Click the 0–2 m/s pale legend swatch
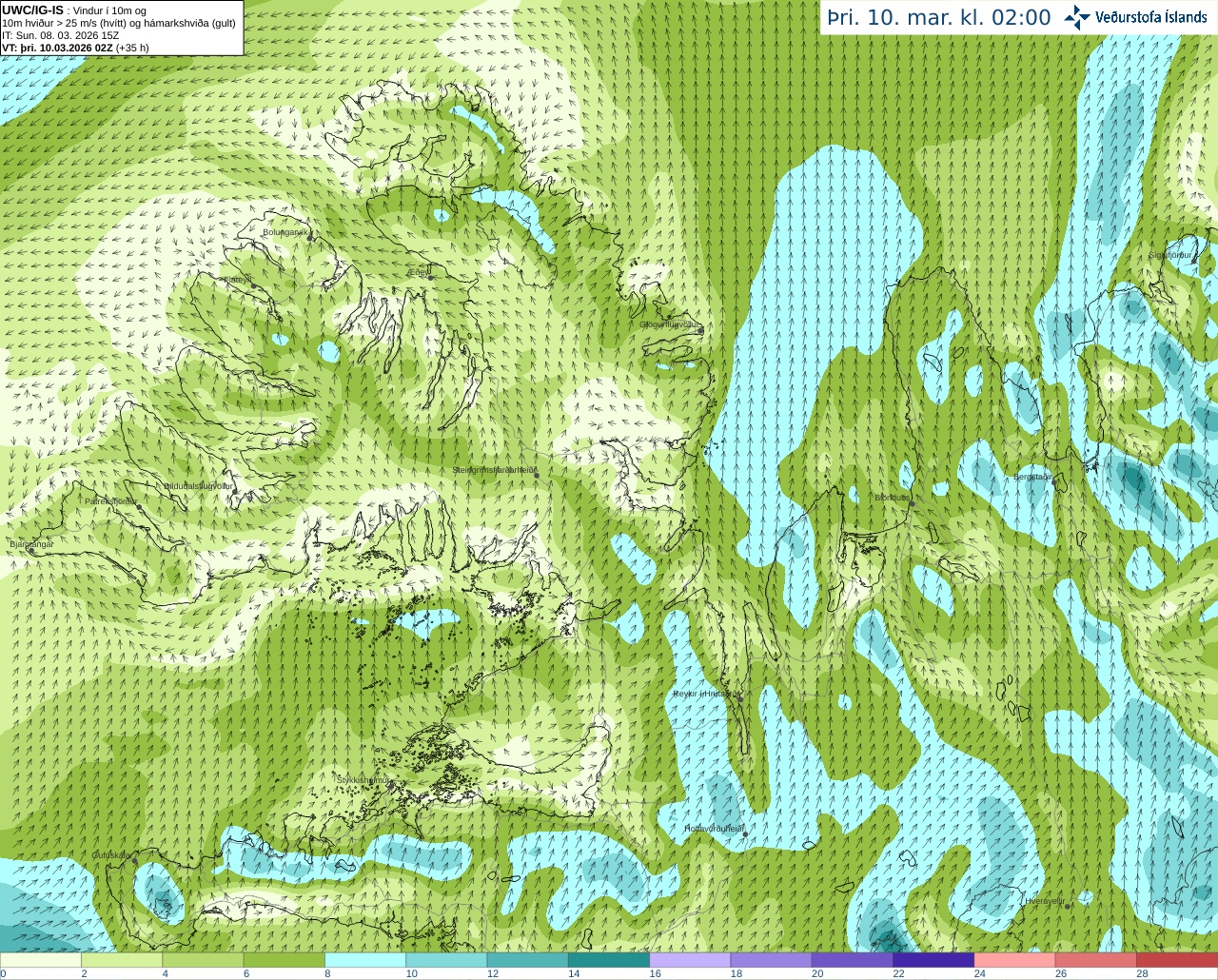1218x980 pixels. [x=41, y=960]
